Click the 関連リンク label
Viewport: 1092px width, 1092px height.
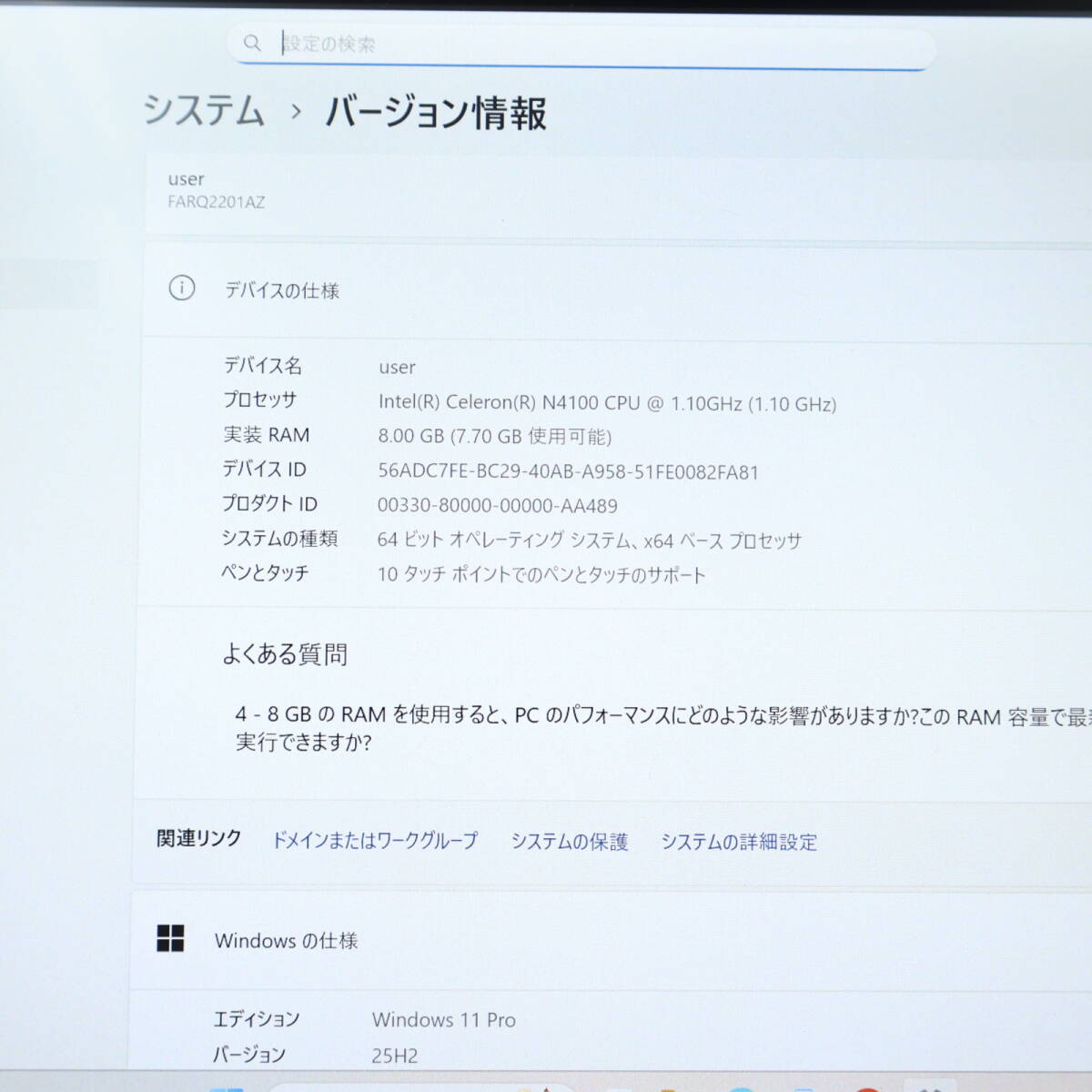(198, 838)
